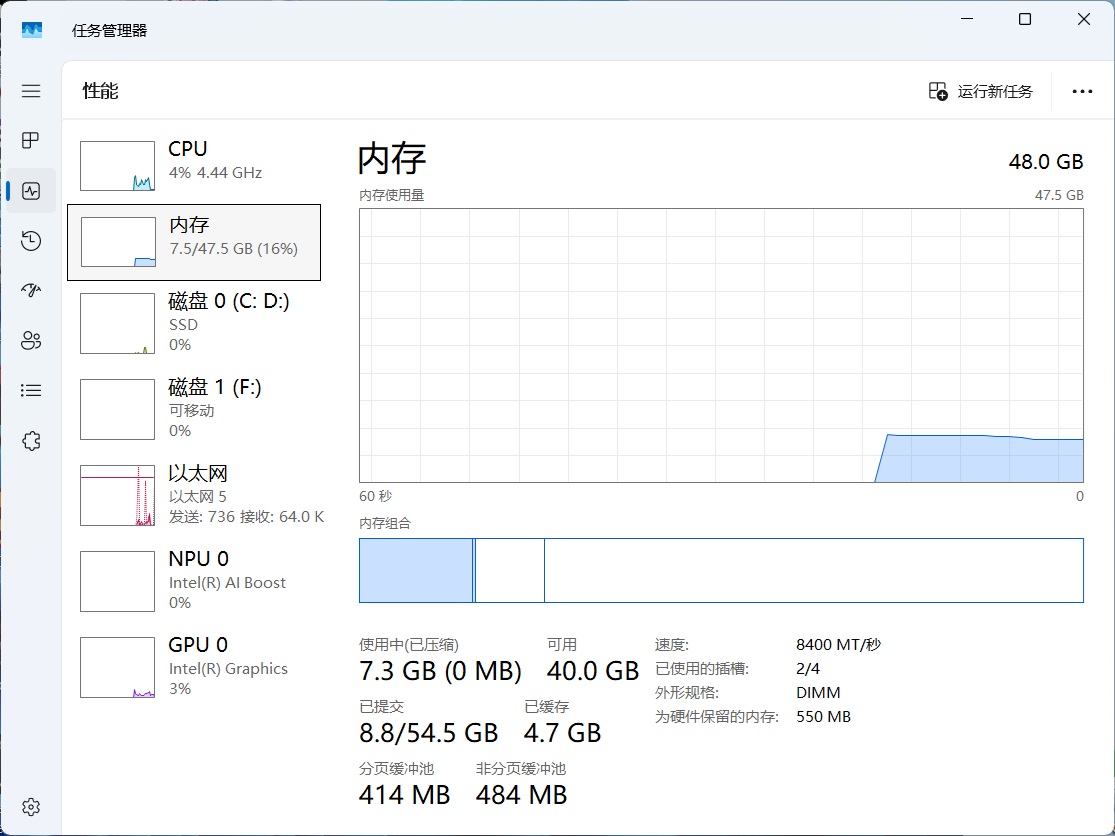The image size is (1115, 836).
Task: Open Startup apps sidebar icon
Action: coord(31,290)
